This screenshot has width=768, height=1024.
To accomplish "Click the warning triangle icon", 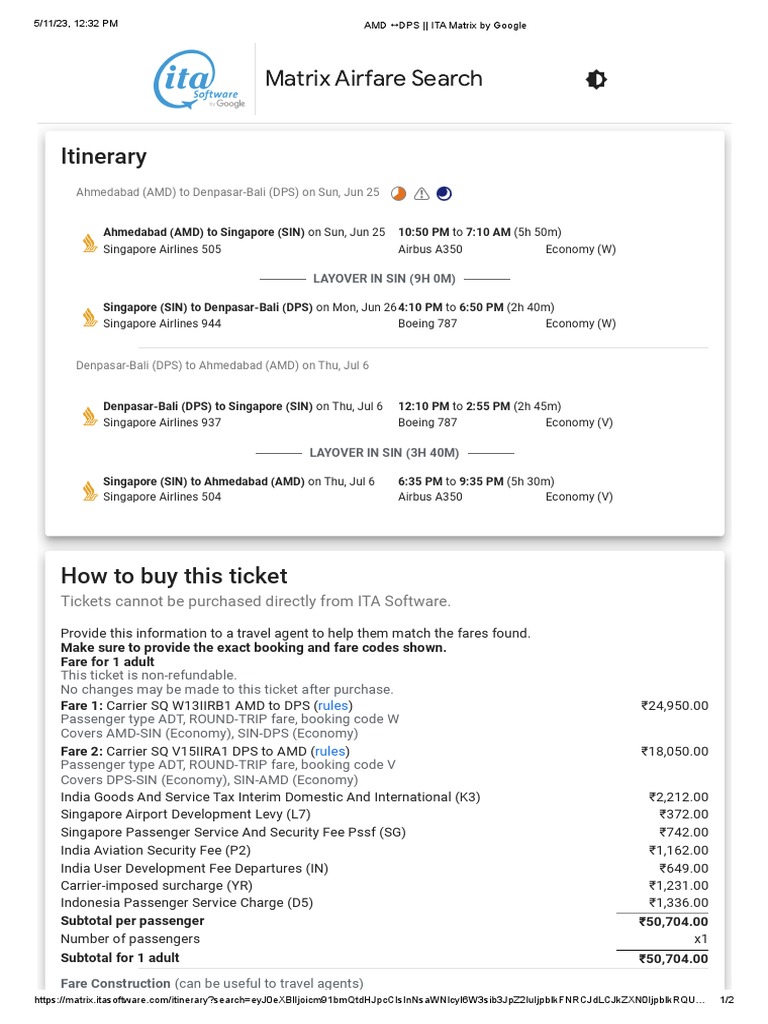I will pos(422,193).
